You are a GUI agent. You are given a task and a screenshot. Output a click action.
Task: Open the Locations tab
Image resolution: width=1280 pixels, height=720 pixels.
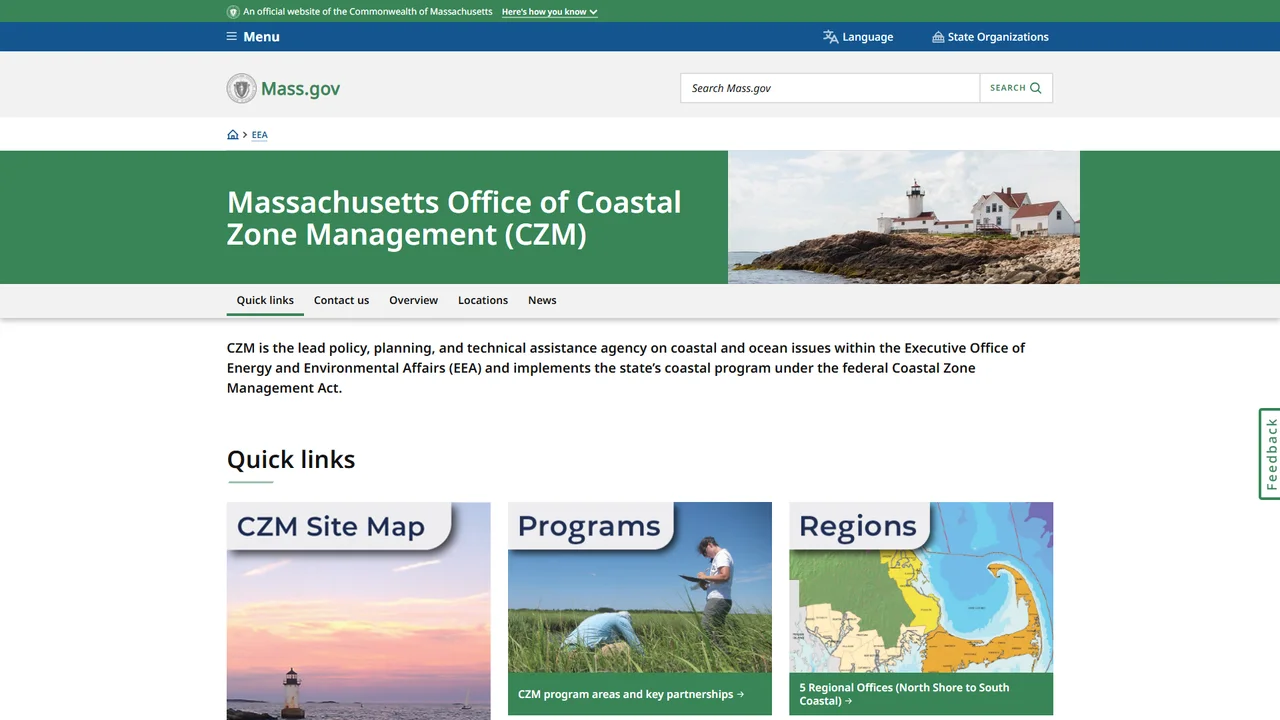tap(483, 300)
